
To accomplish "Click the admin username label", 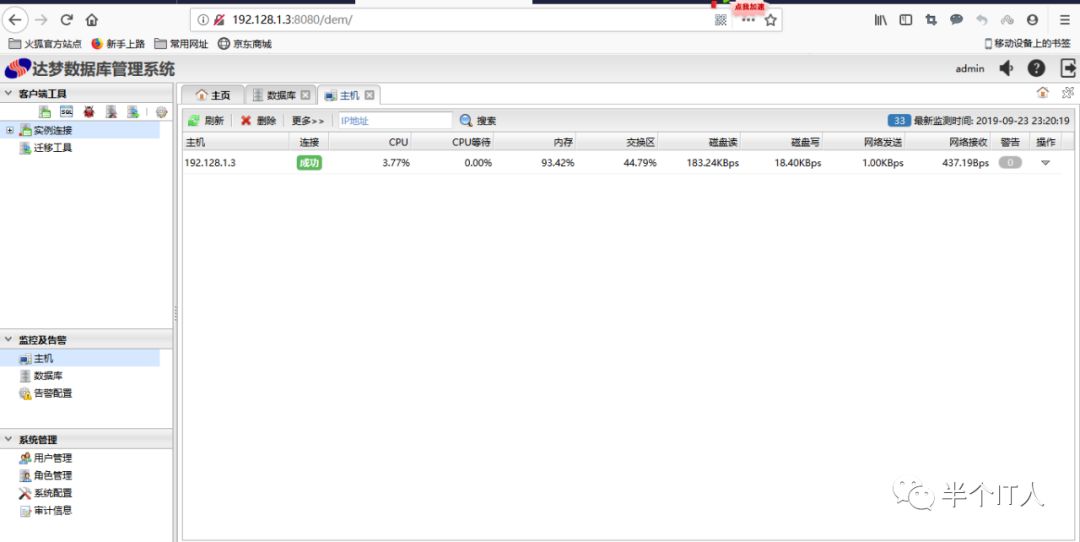I will pyautogui.click(x=970, y=68).
